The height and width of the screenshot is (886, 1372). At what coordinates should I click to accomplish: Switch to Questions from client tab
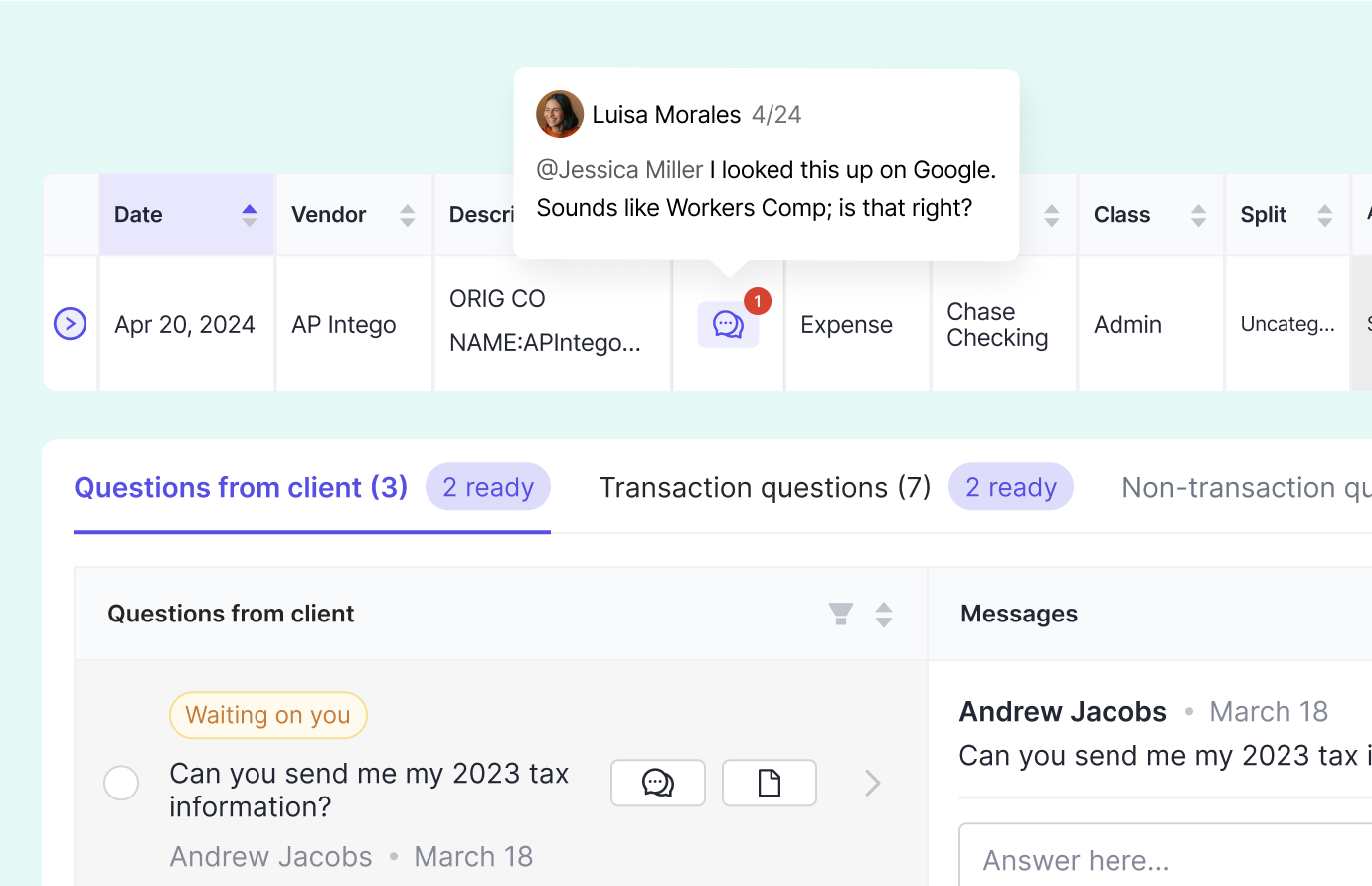click(241, 488)
